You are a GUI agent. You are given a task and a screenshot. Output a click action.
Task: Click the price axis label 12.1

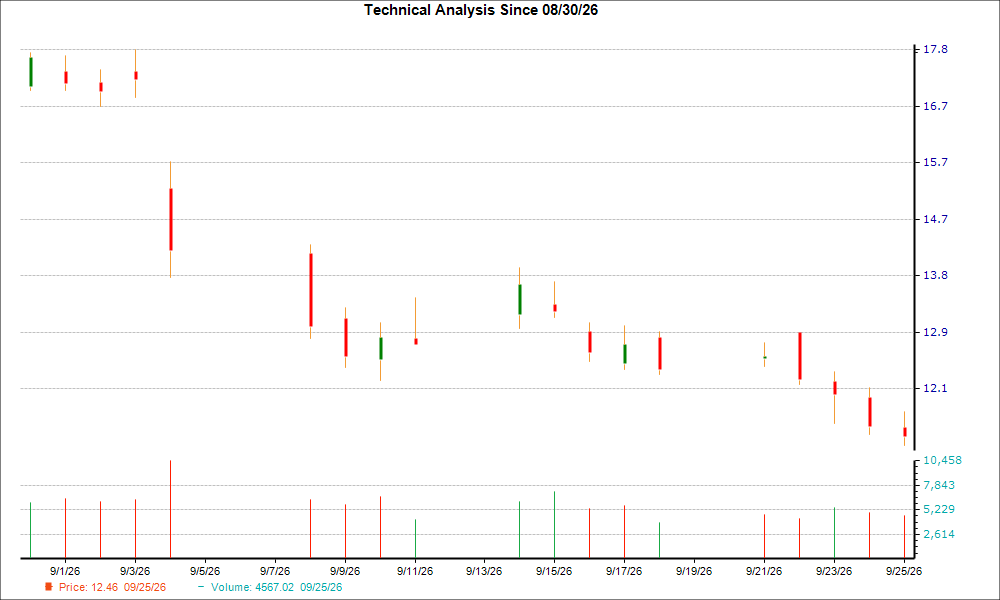[x=935, y=388]
